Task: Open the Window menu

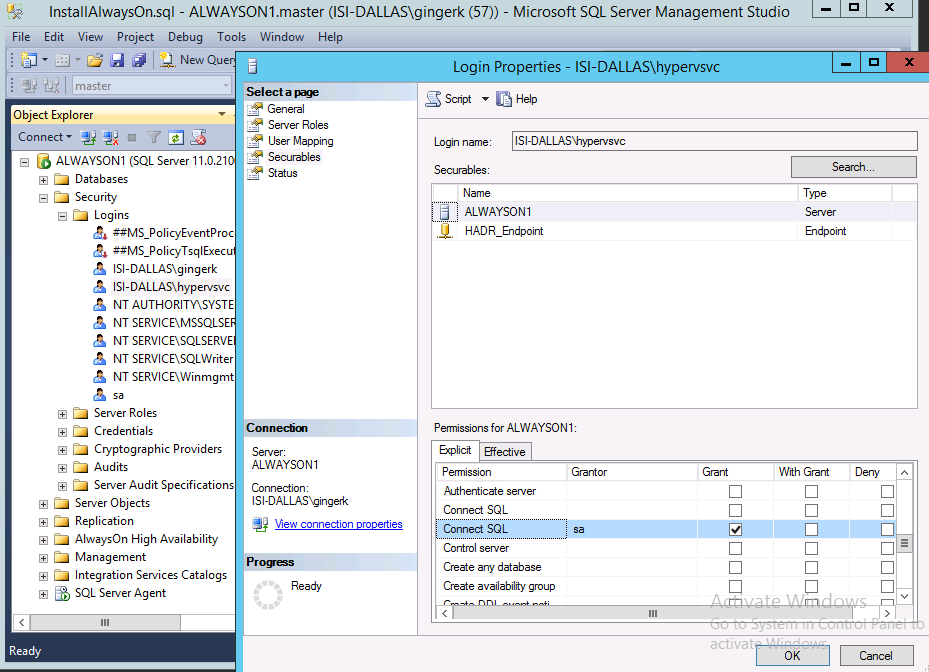Action: point(281,37)
